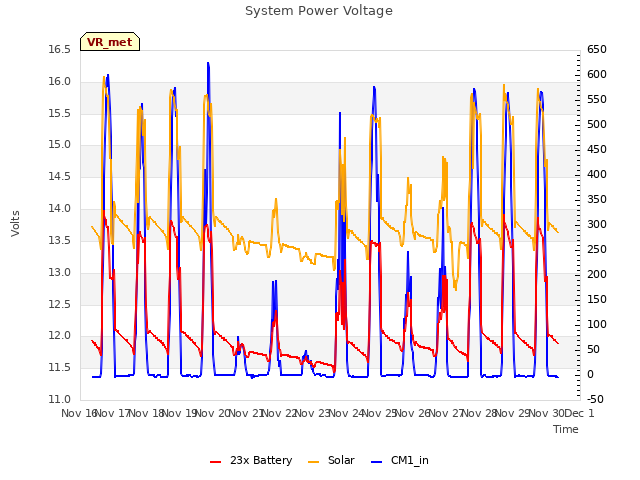This screenshot has height=480, width=640.
Task: Click the System Power Voltage chart title
Action: [x=319, y=11]
